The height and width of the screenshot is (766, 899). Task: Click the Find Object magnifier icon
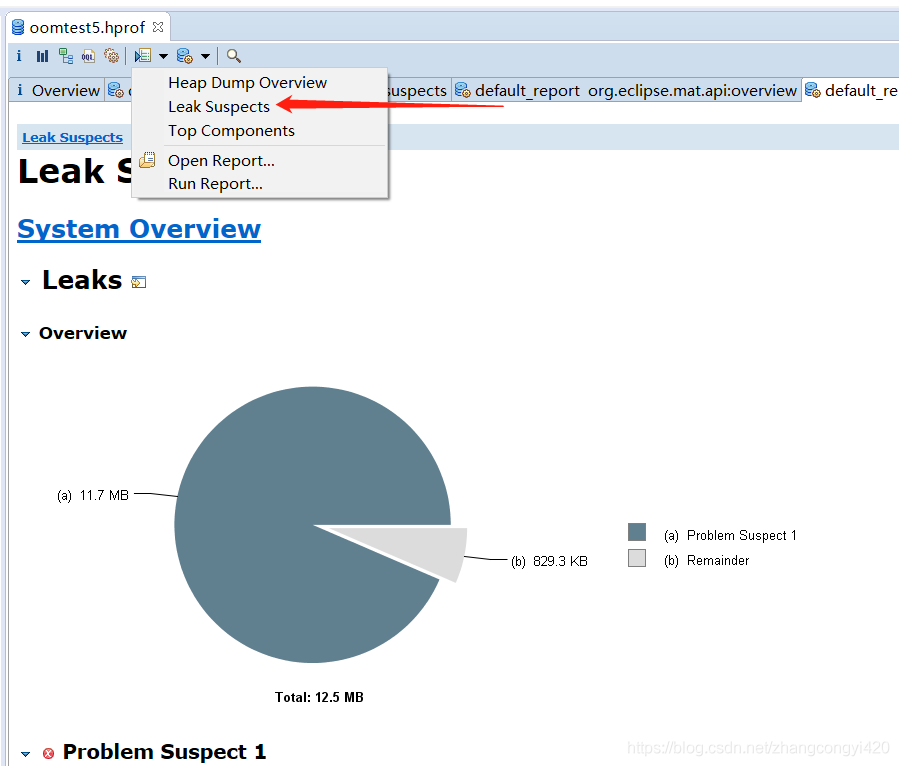233,56
